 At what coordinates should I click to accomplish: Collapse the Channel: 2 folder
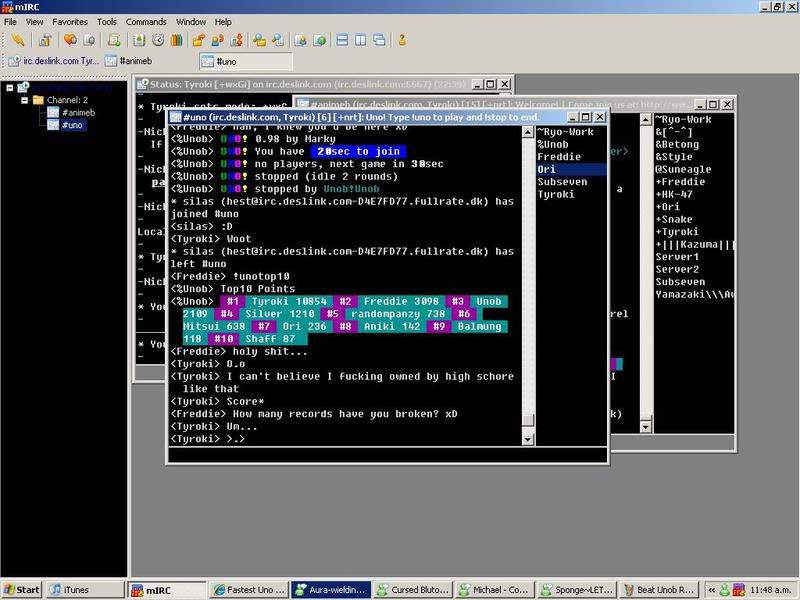pos(24,100)
